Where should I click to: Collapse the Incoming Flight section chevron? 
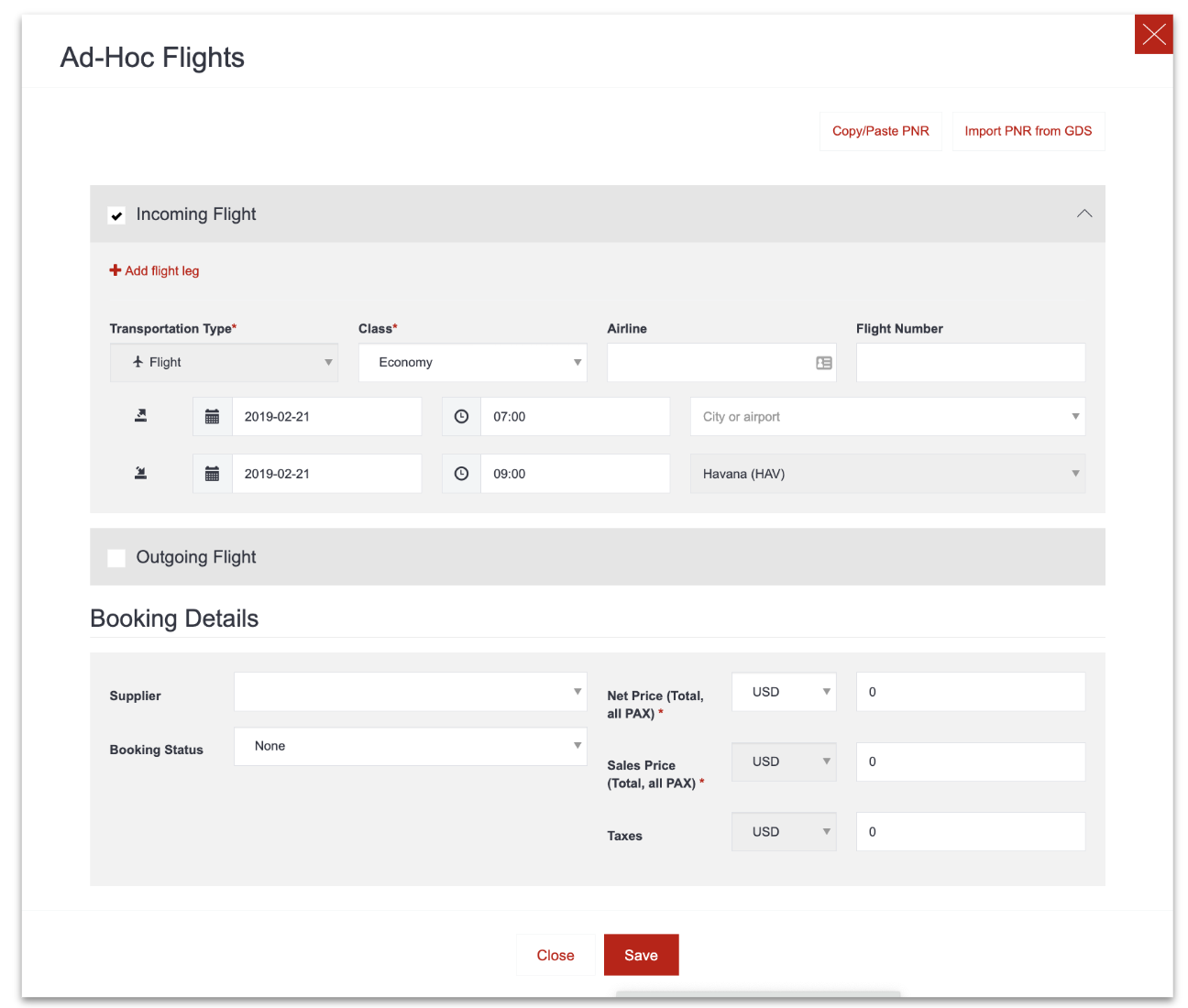(1083, 214)
